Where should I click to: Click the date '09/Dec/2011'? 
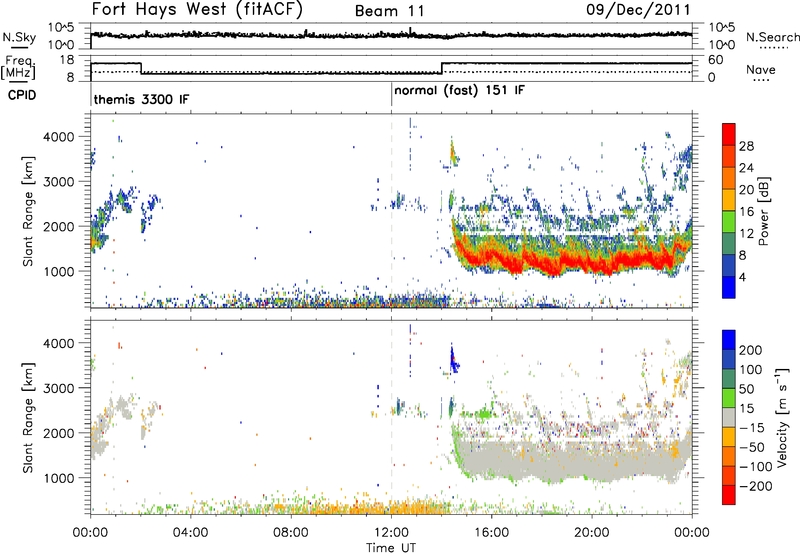pos(638,9)
